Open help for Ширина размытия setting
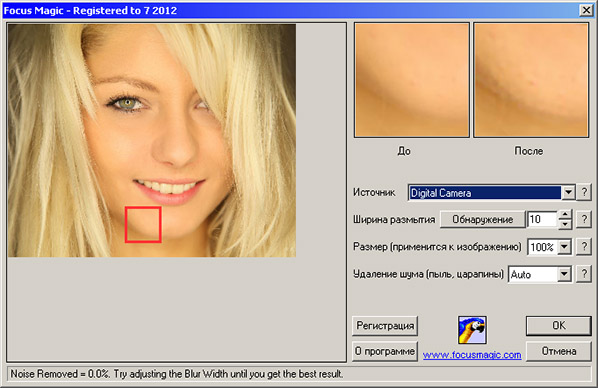Viewport: 598px width, 388px height. (584, 220)
